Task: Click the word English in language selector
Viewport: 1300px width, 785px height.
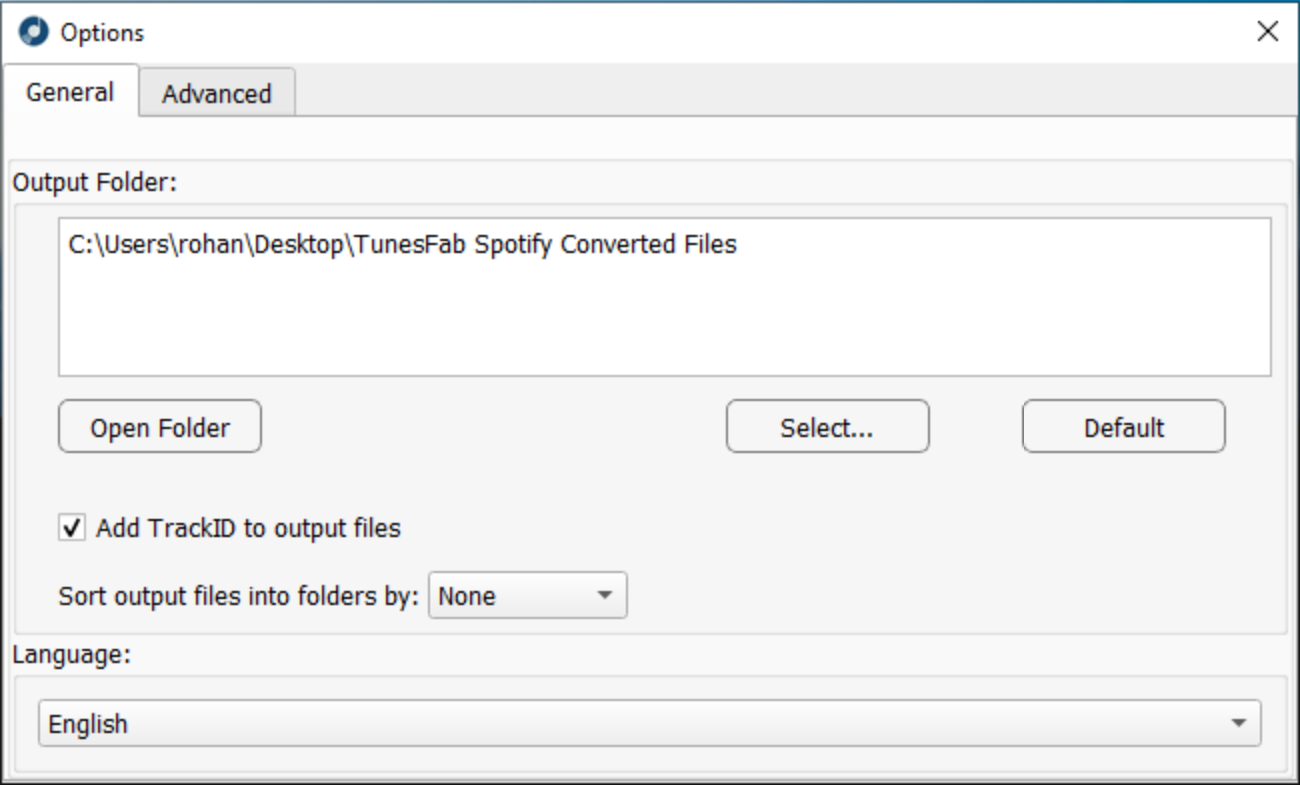Action: click(x=88, y=724)
